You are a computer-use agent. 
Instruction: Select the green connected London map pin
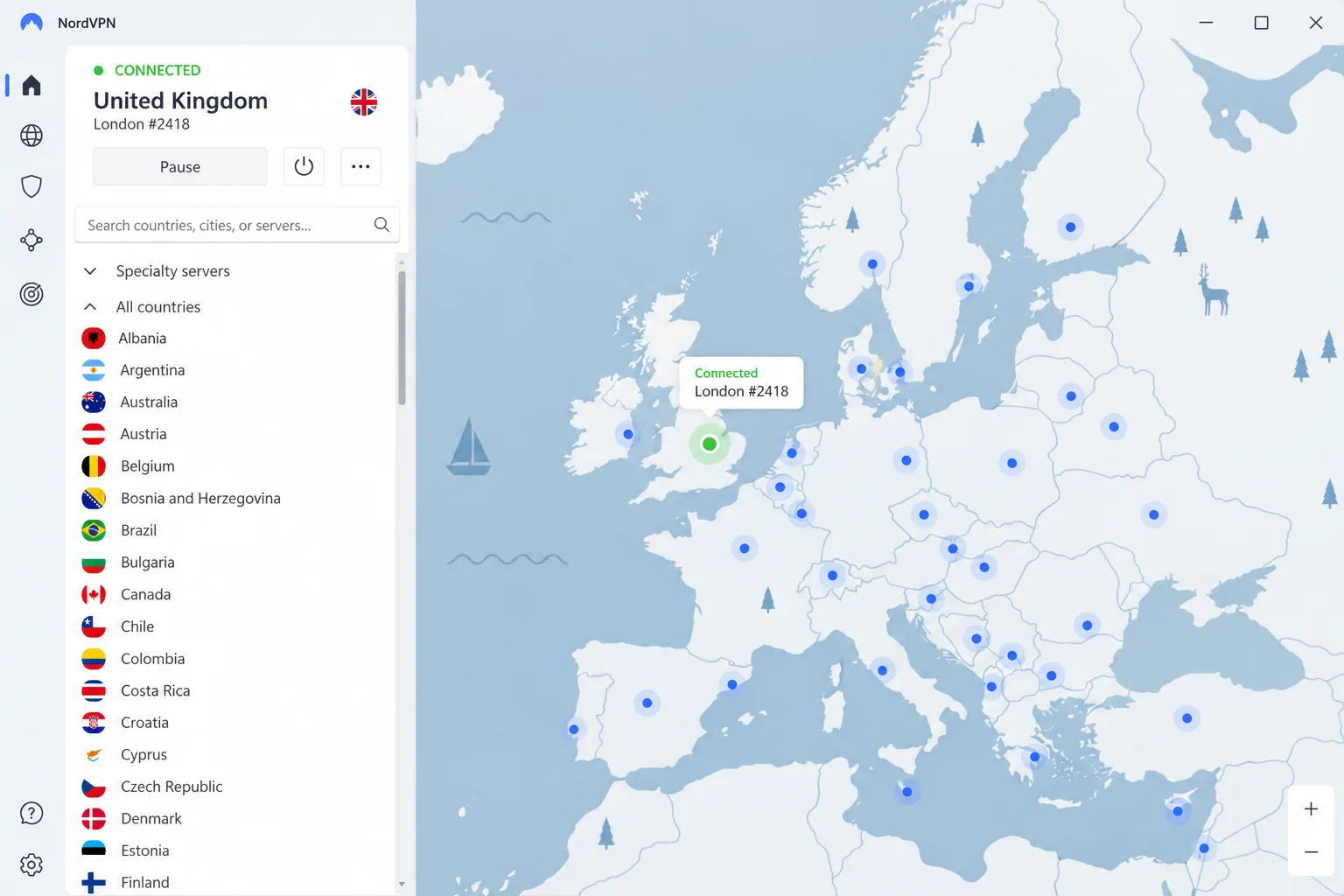(x=710, y=444)
